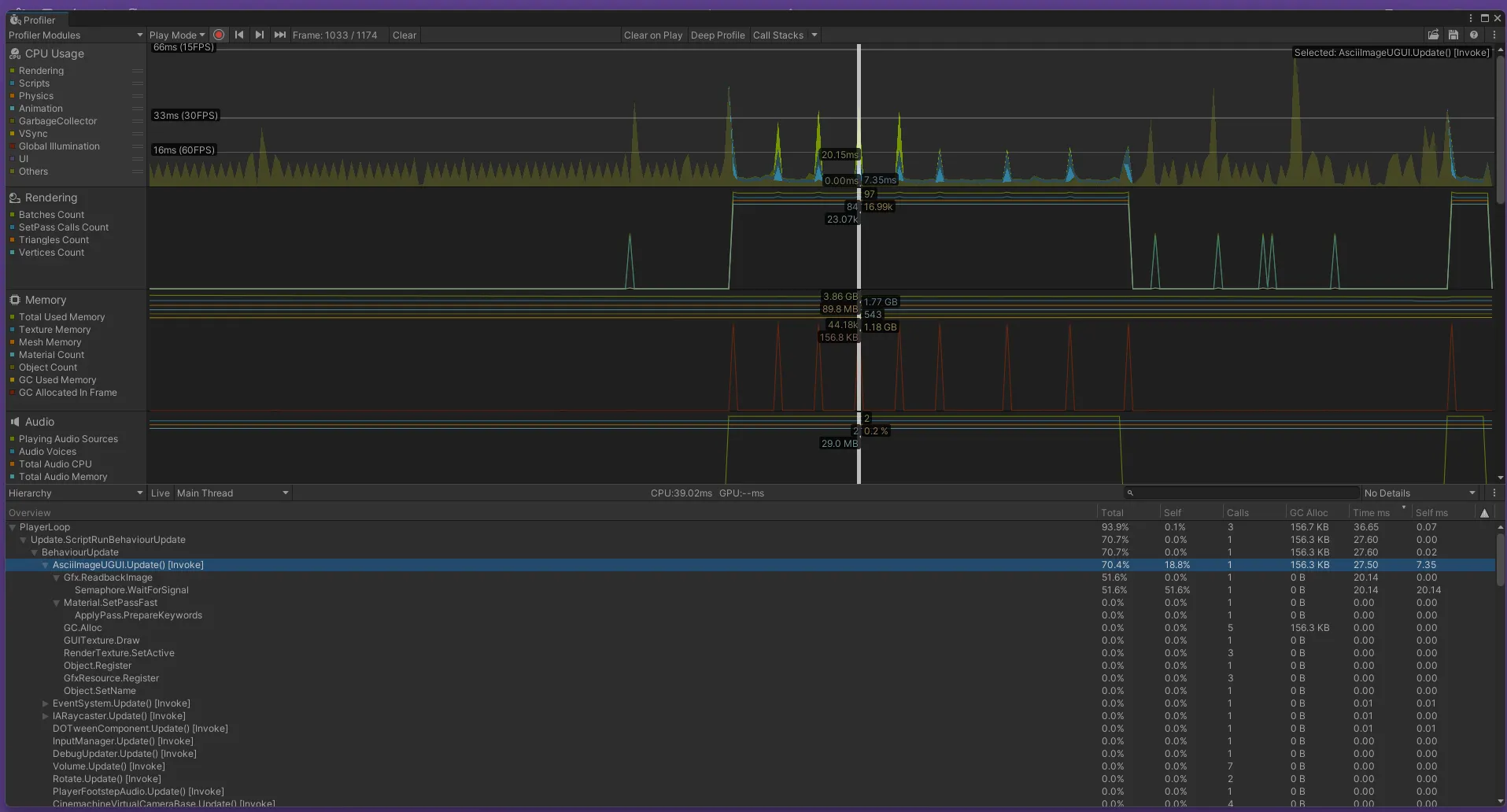Open the No Details dropdown
This screenshot has height=812, width=1507.
click(x=1420, y=493)
